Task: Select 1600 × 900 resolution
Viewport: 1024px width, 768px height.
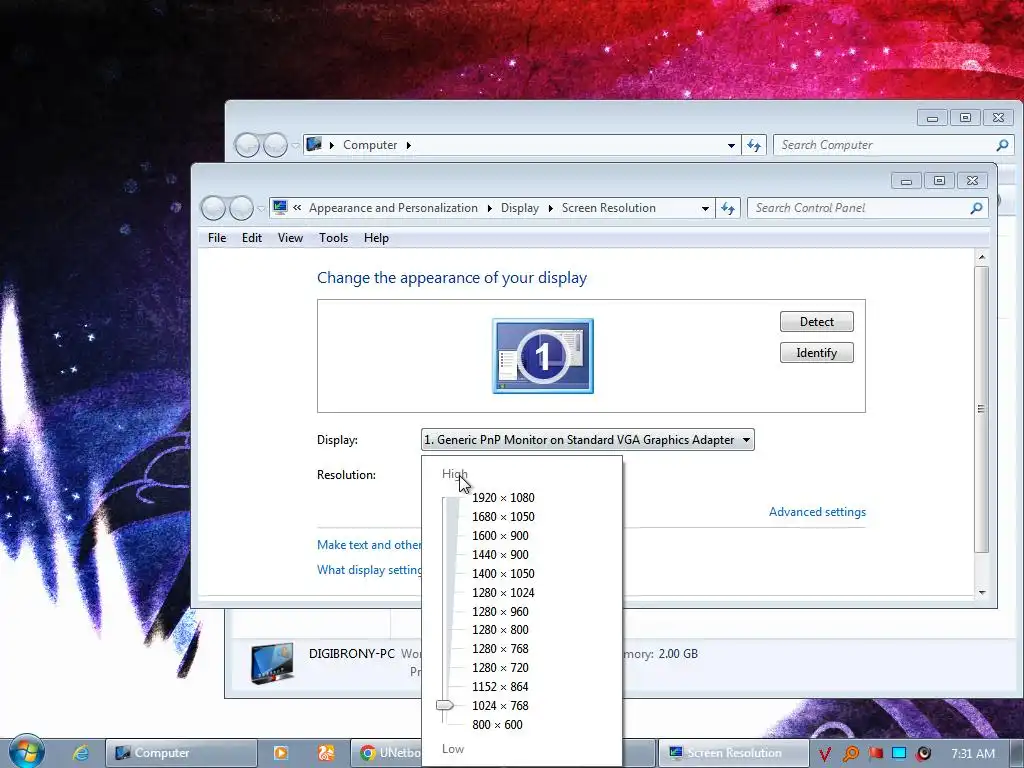Action: [x=500, y=536]
